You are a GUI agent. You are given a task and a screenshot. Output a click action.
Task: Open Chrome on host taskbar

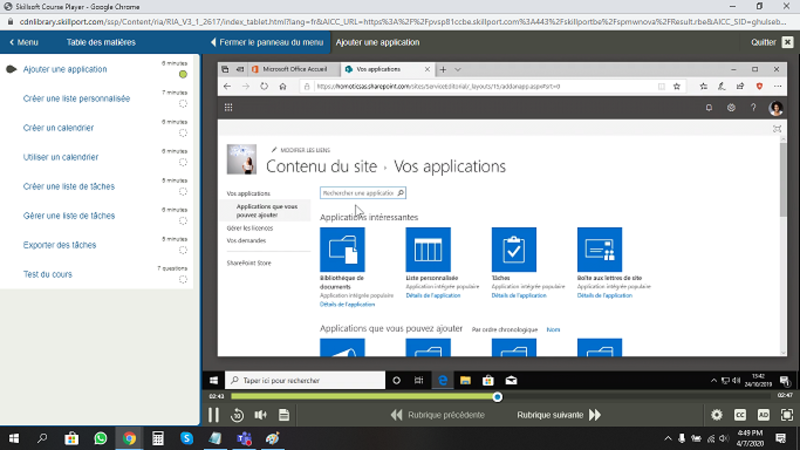tap(129, 438)
